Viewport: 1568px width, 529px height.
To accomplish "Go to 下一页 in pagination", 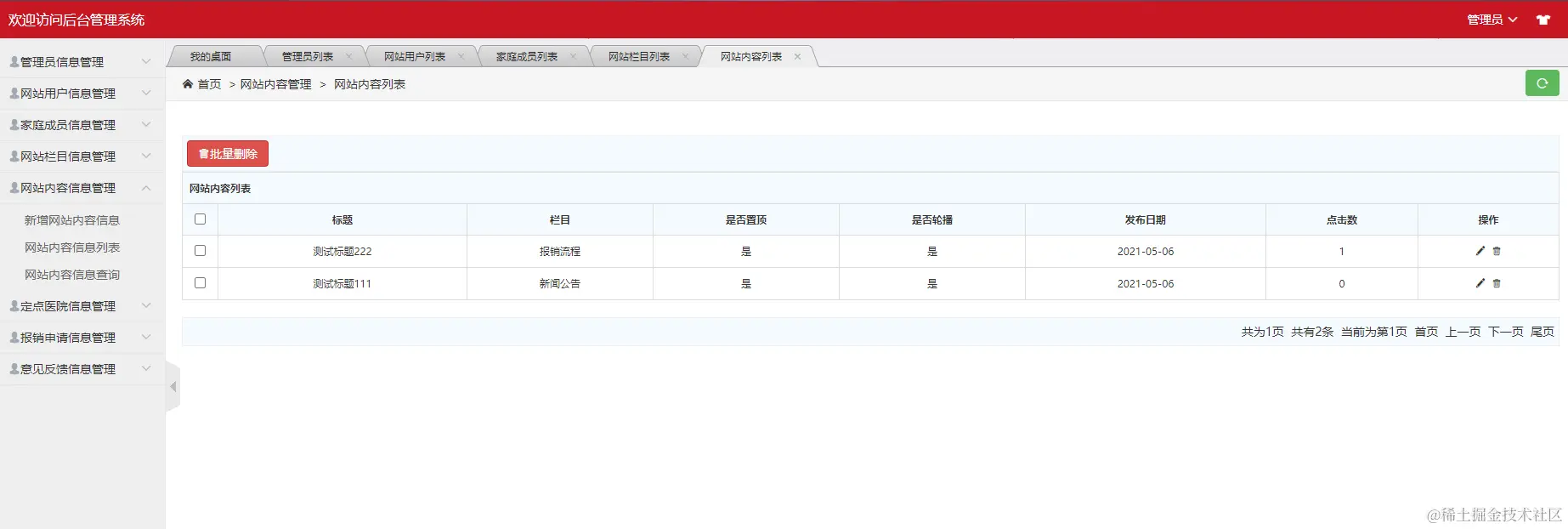I will (x=1505, y=332).
